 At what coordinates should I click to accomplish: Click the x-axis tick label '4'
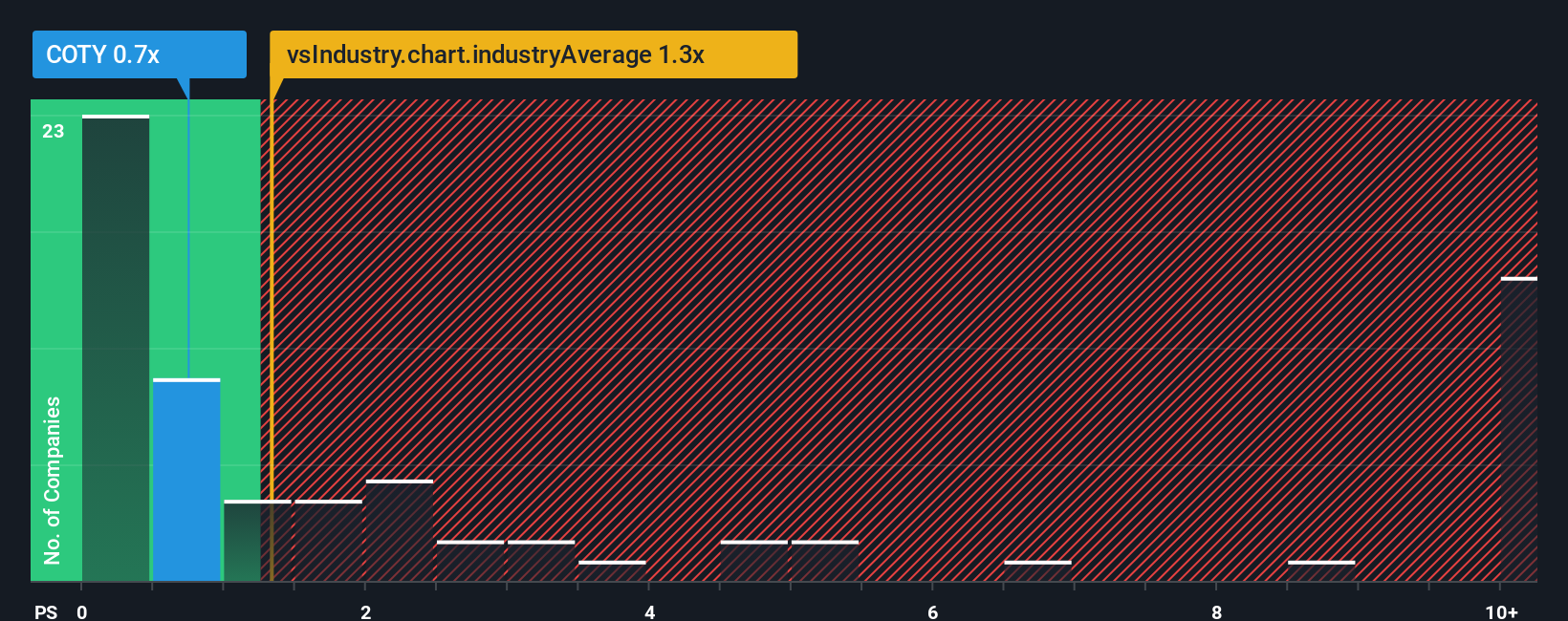tap(650, 612)
